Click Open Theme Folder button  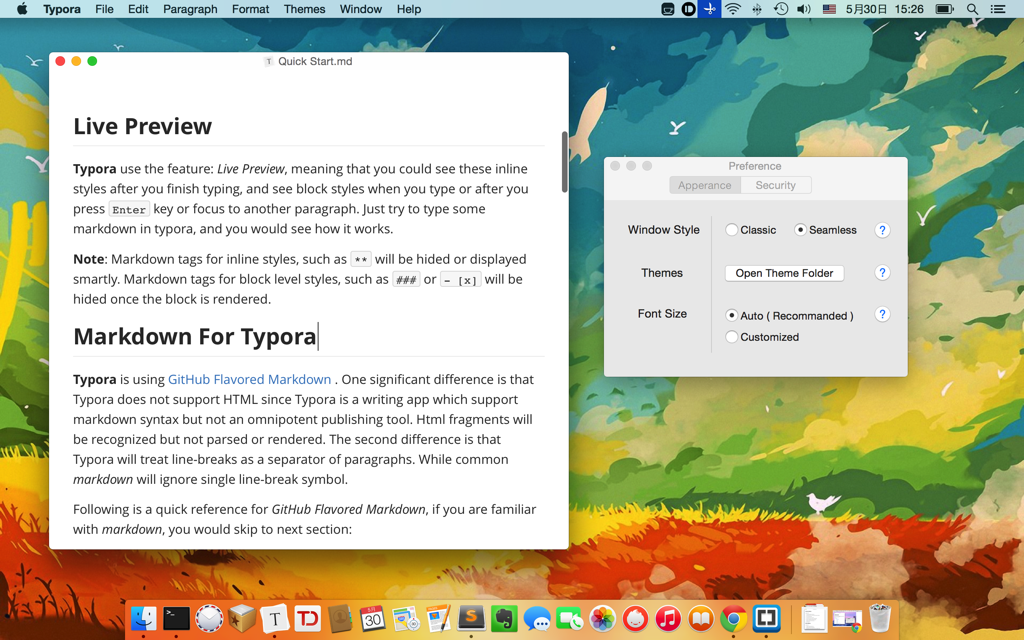point(784,273)
